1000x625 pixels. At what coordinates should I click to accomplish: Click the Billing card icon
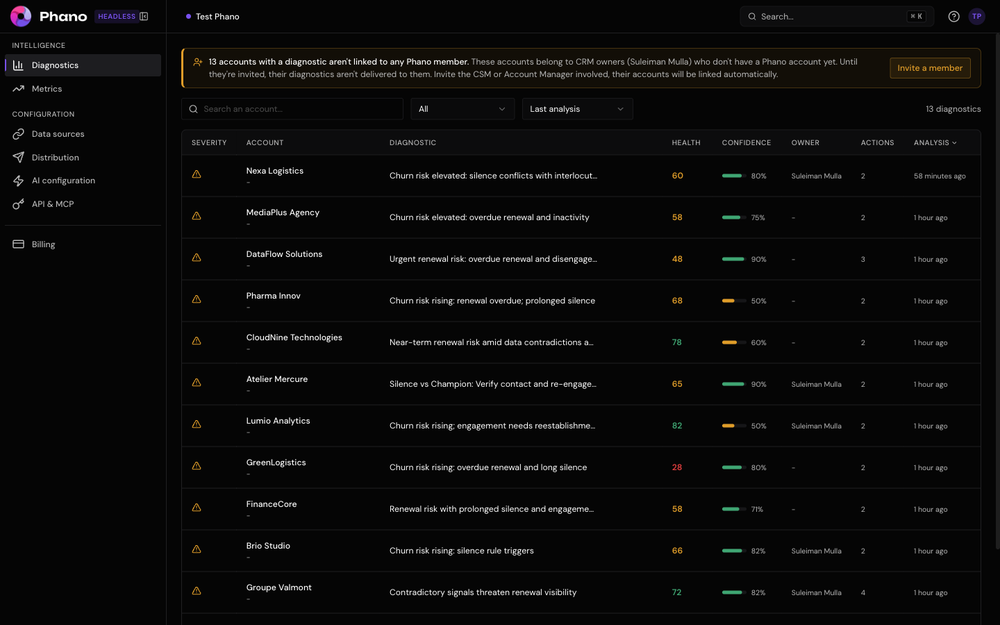click(x=18, y=244)
